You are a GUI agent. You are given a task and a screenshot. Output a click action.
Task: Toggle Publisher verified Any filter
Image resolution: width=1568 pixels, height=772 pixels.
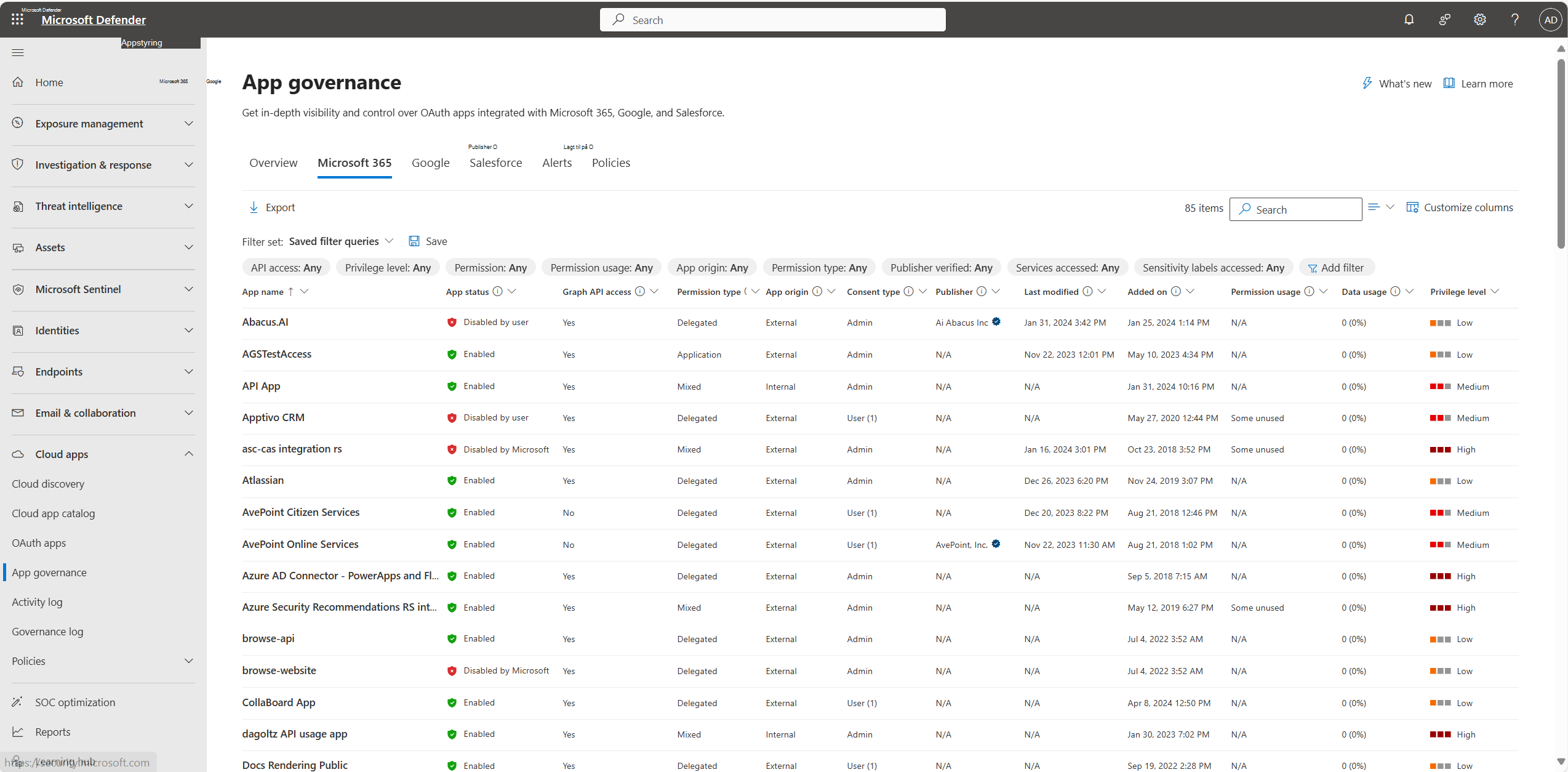click(x=939, y=267)
